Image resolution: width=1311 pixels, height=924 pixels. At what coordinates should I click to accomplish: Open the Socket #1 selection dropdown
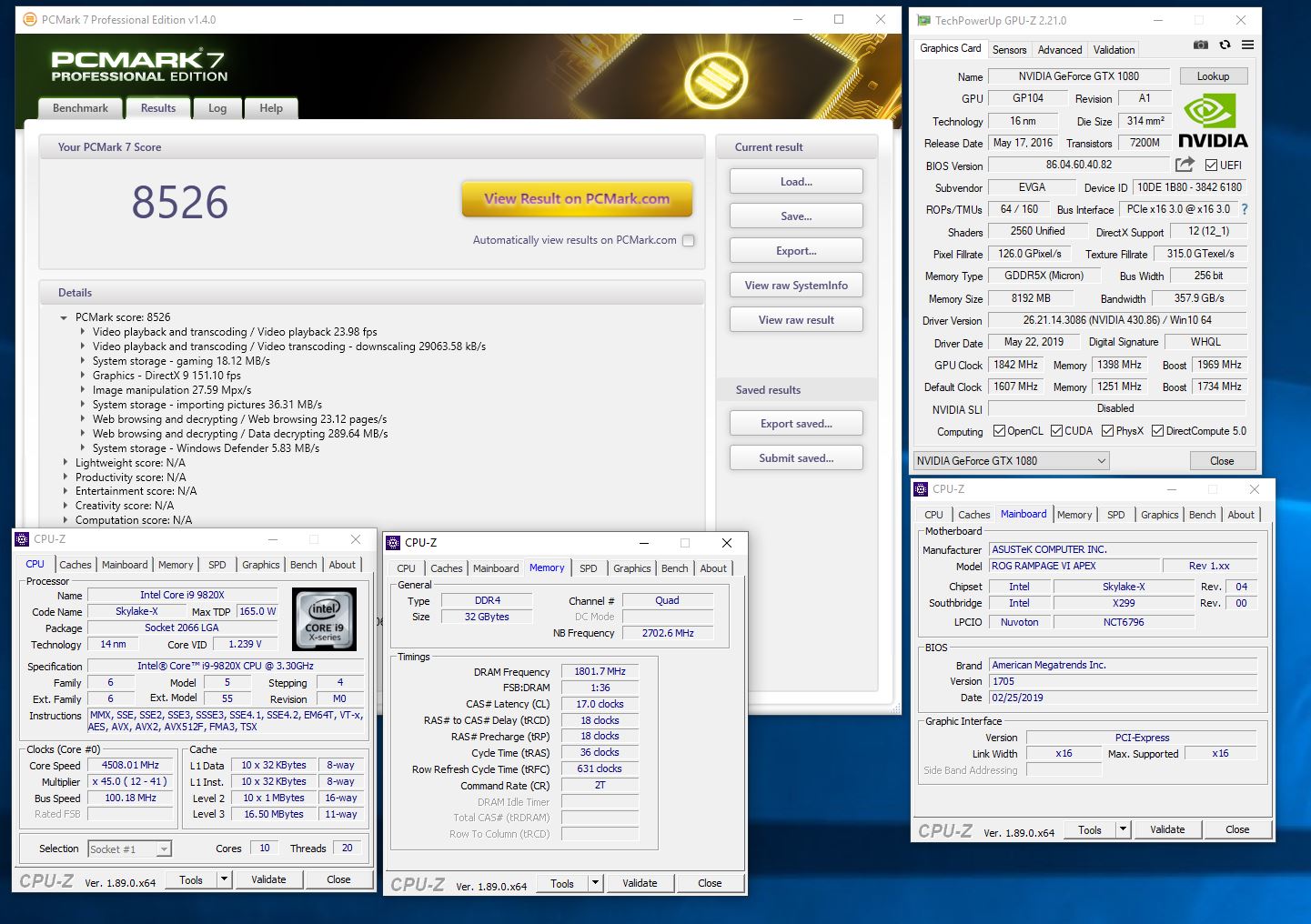tap(129, 849)
